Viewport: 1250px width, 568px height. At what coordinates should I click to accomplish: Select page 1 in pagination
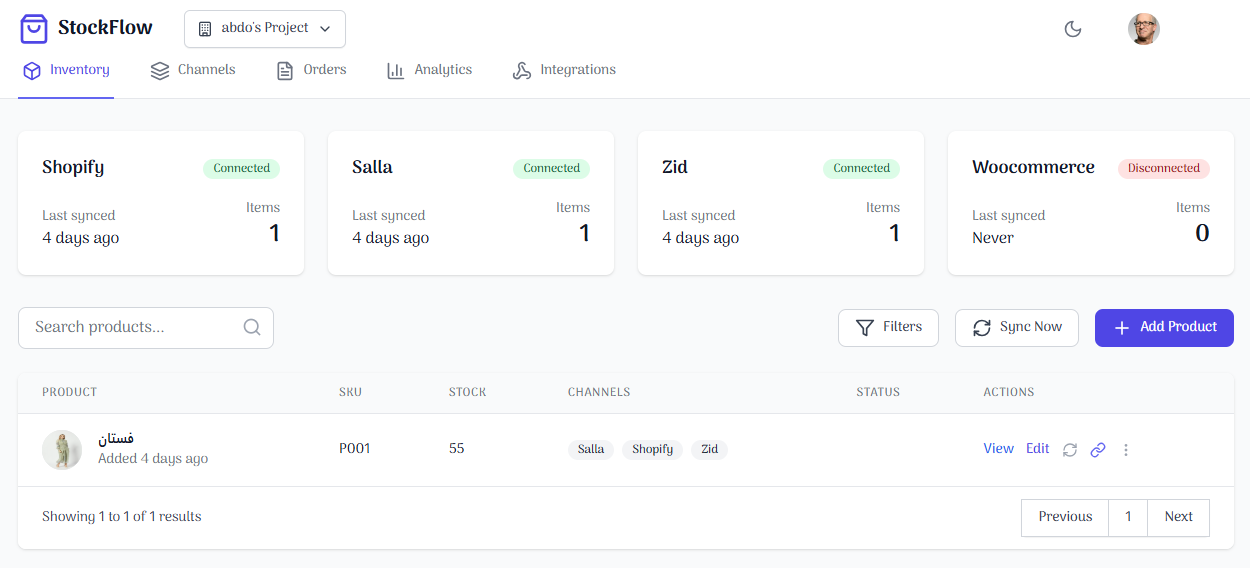coord(1128,518)
